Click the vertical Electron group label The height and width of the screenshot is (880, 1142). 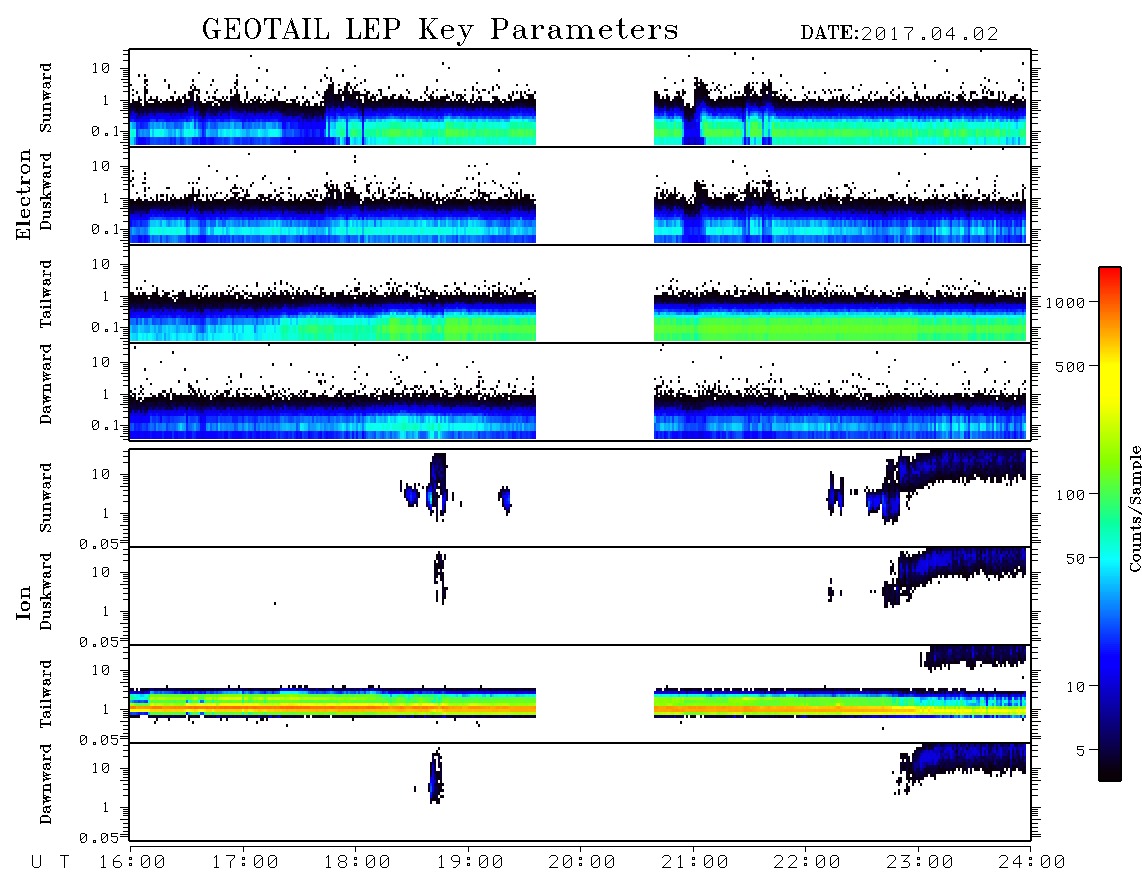point(24,195)
